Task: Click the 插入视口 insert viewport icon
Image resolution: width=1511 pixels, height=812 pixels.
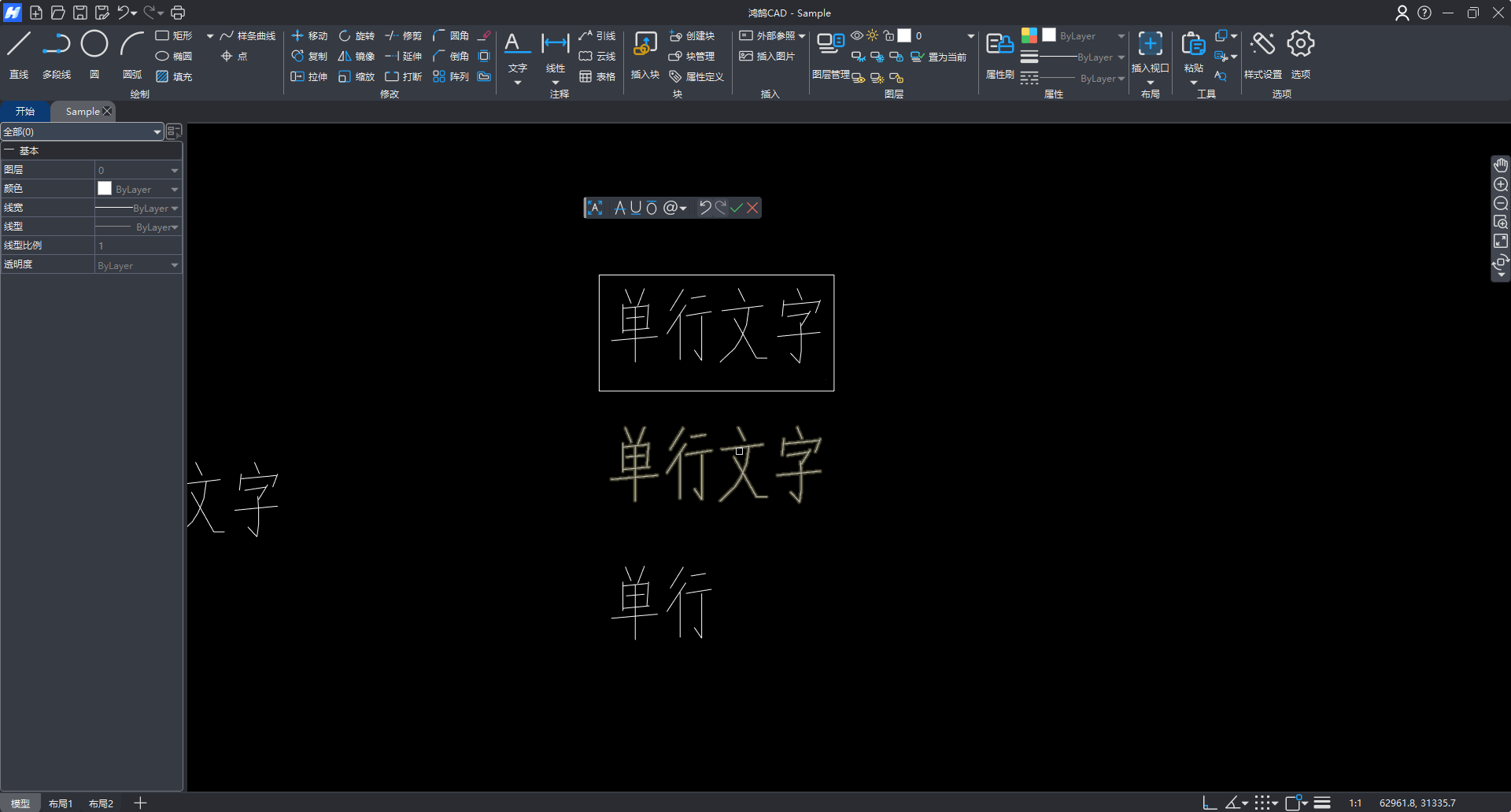Action: (1150, 45)
